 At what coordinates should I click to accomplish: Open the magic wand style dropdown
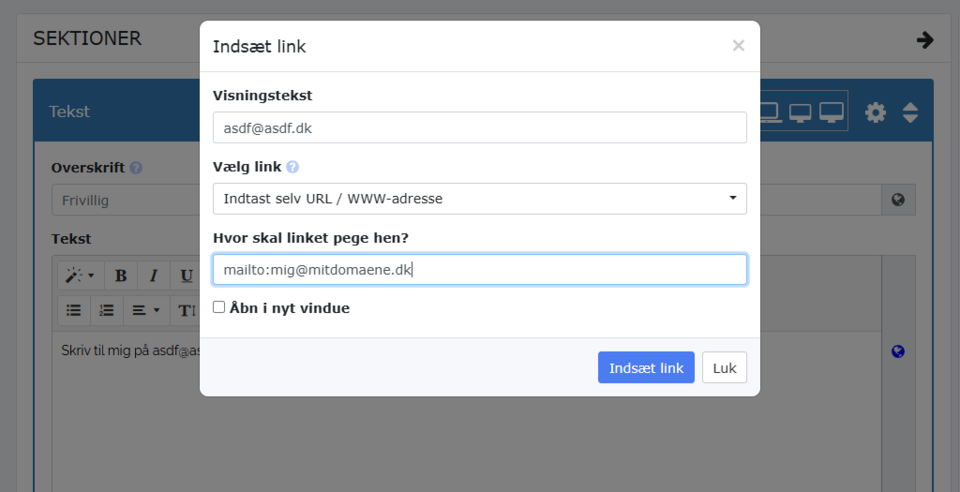79,276
